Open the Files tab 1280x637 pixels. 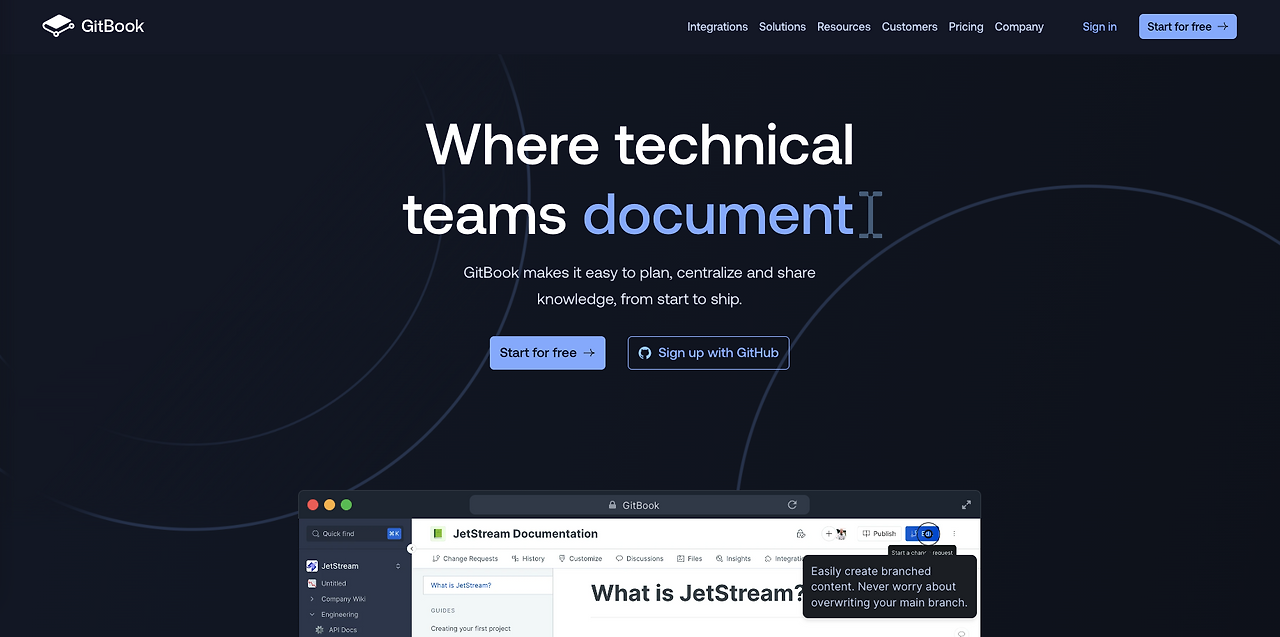(689, 559)
